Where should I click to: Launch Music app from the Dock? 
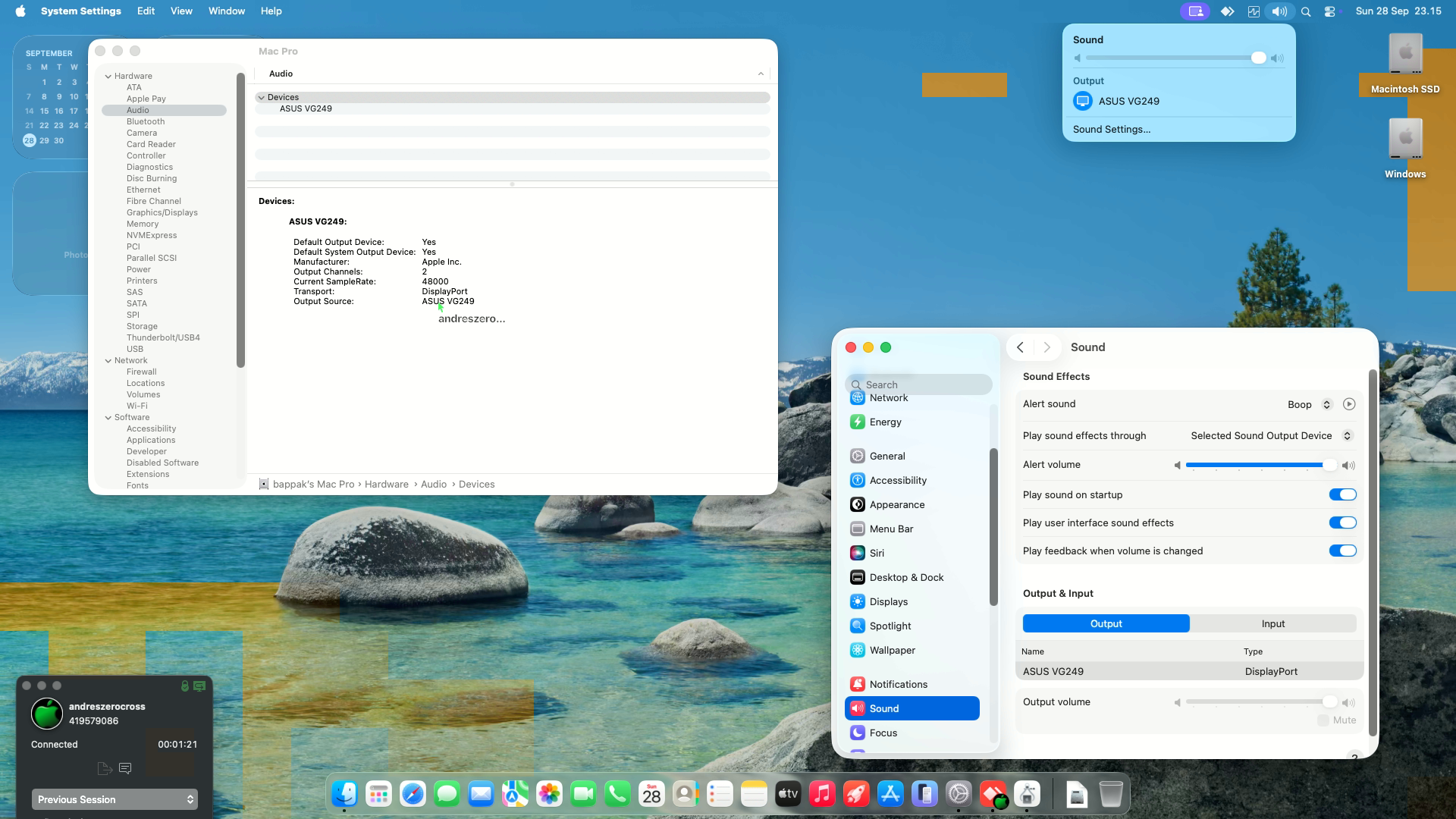pos(822,794)
